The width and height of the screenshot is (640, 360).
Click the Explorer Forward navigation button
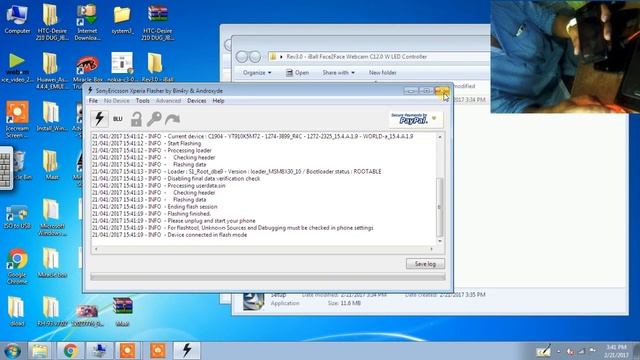pos(255,57)
